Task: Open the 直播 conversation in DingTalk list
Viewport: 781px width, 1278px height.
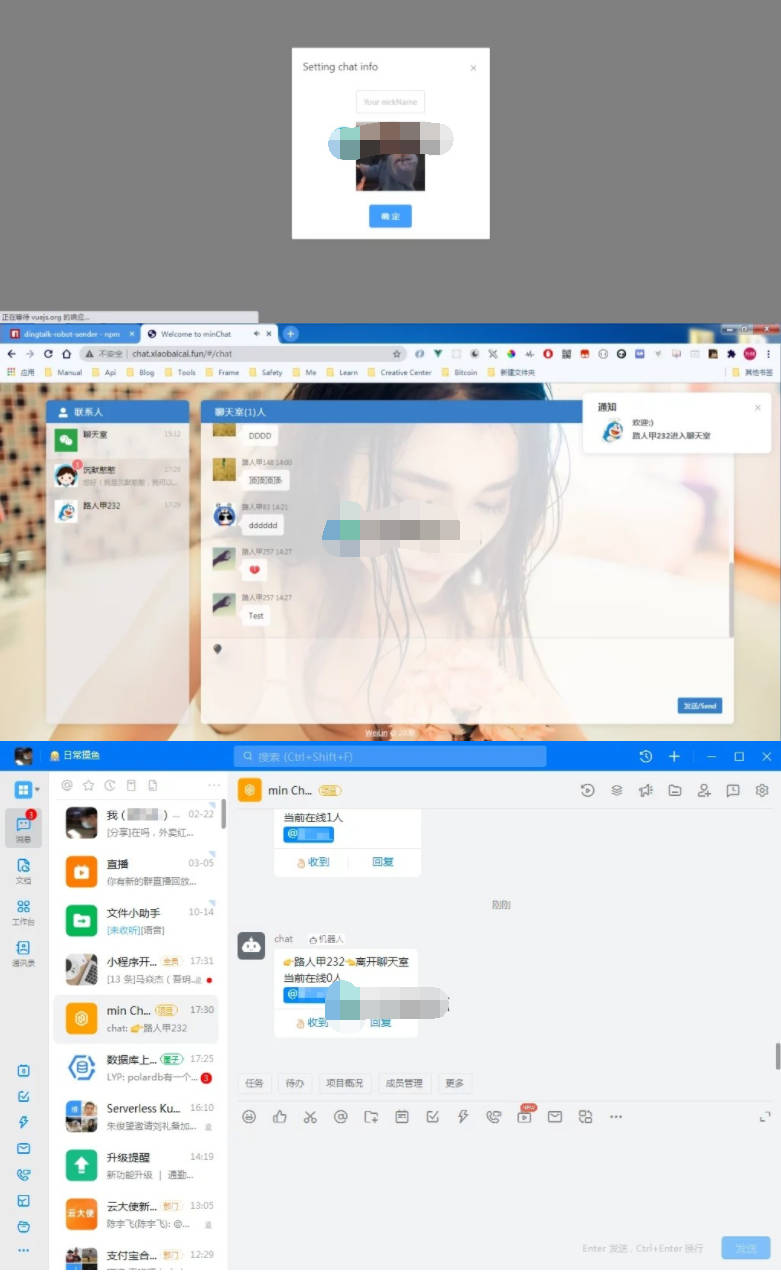Action: [135, 871]
